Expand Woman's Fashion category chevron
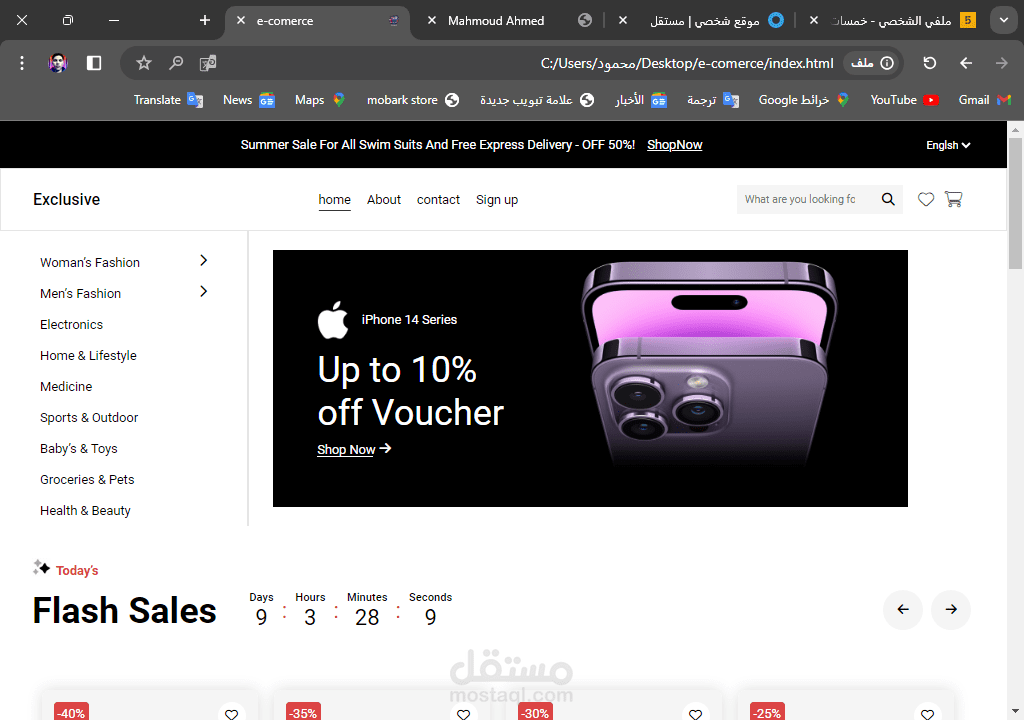 pyautogui.click(x=204, y=261)
